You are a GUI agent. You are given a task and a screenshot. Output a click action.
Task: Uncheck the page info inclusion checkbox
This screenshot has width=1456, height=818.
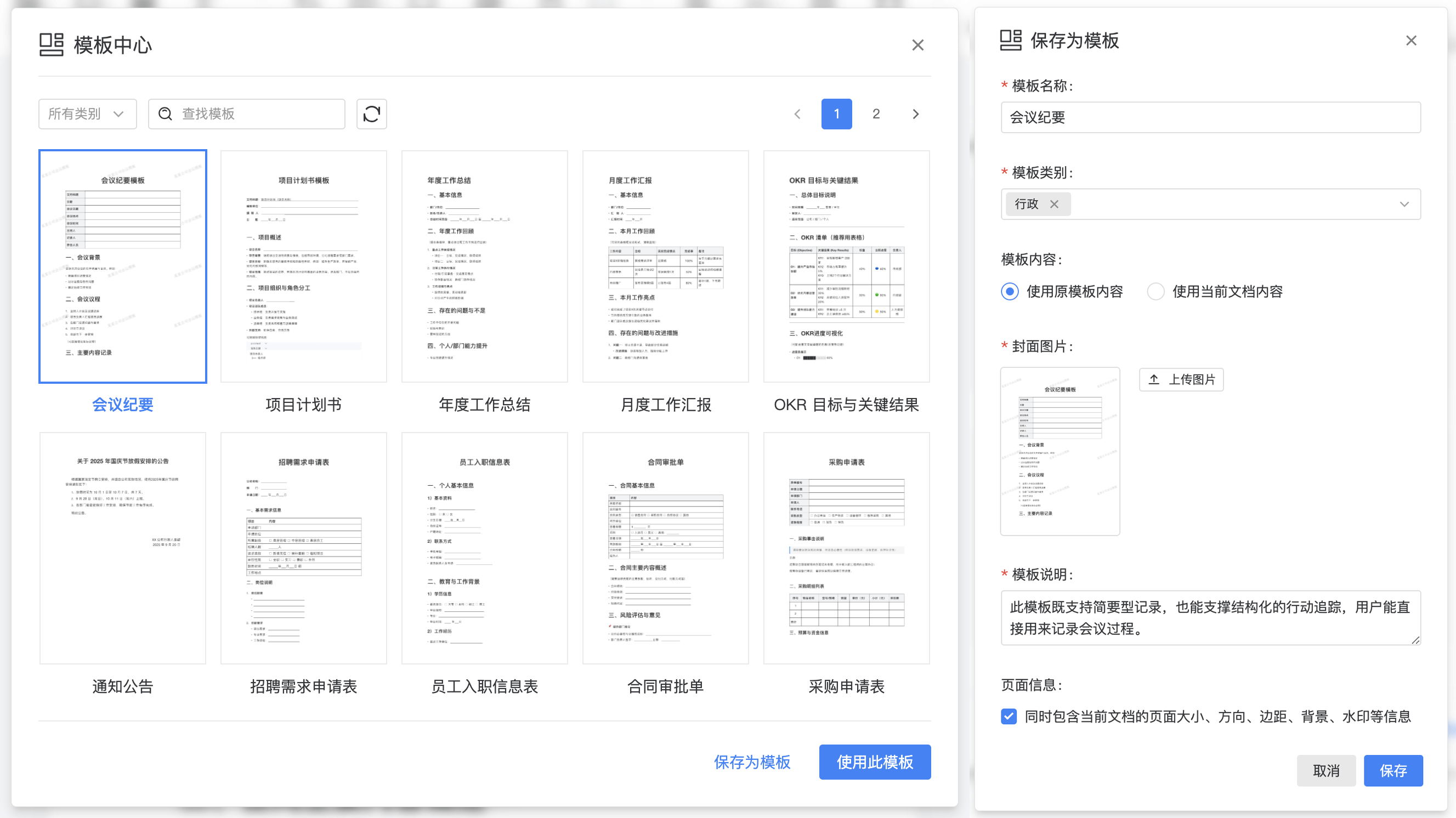(1009, 717)
